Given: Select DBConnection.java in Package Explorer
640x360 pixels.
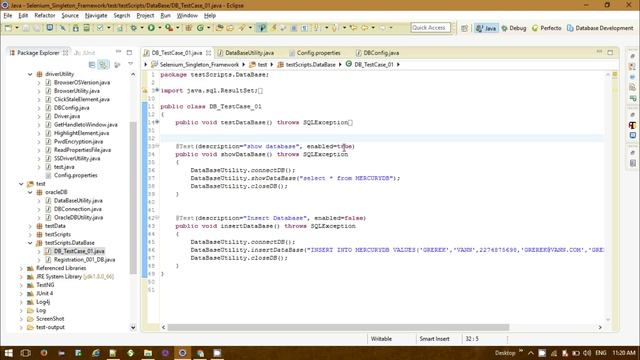Looking at the screenshot, I should 78,209.
